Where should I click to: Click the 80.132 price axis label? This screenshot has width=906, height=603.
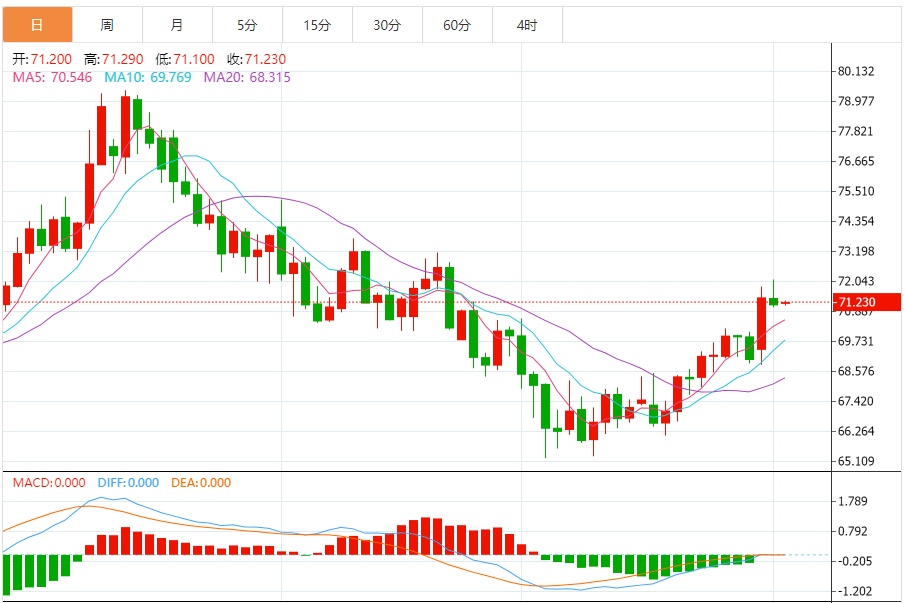(x=856, y=72)
